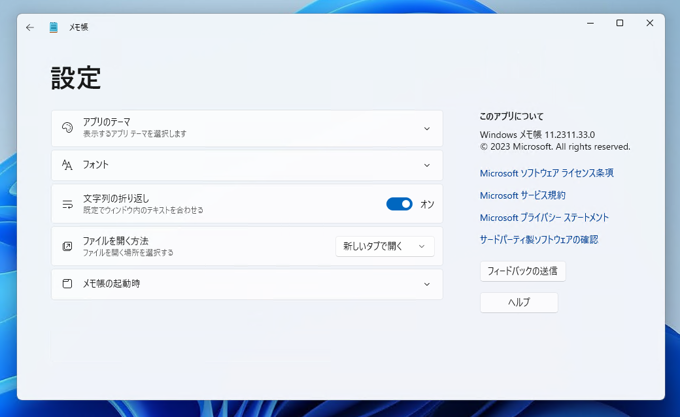
Task: Click the フォント label text
Action: tap(95, 165)
